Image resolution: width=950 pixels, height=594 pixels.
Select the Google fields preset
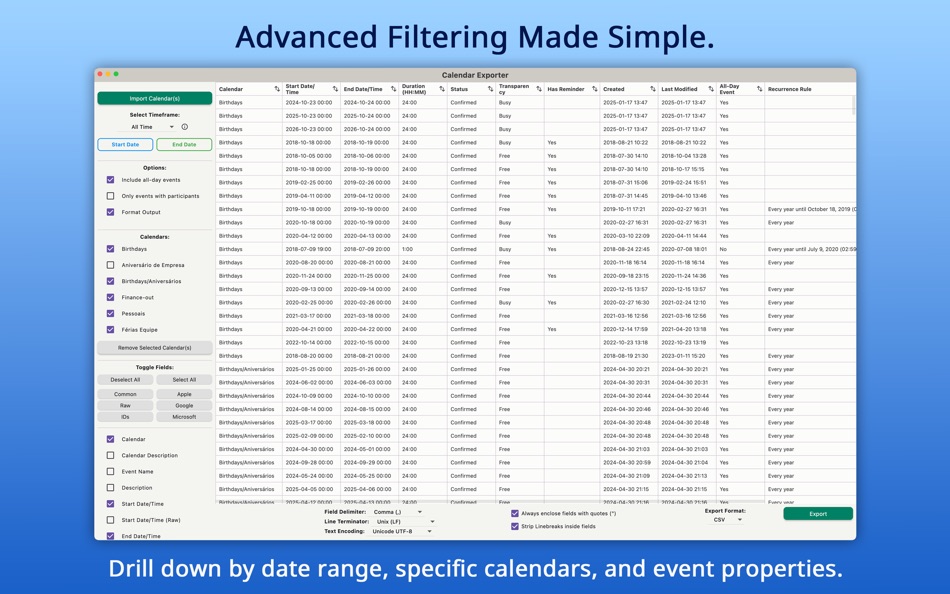[184, 405]
